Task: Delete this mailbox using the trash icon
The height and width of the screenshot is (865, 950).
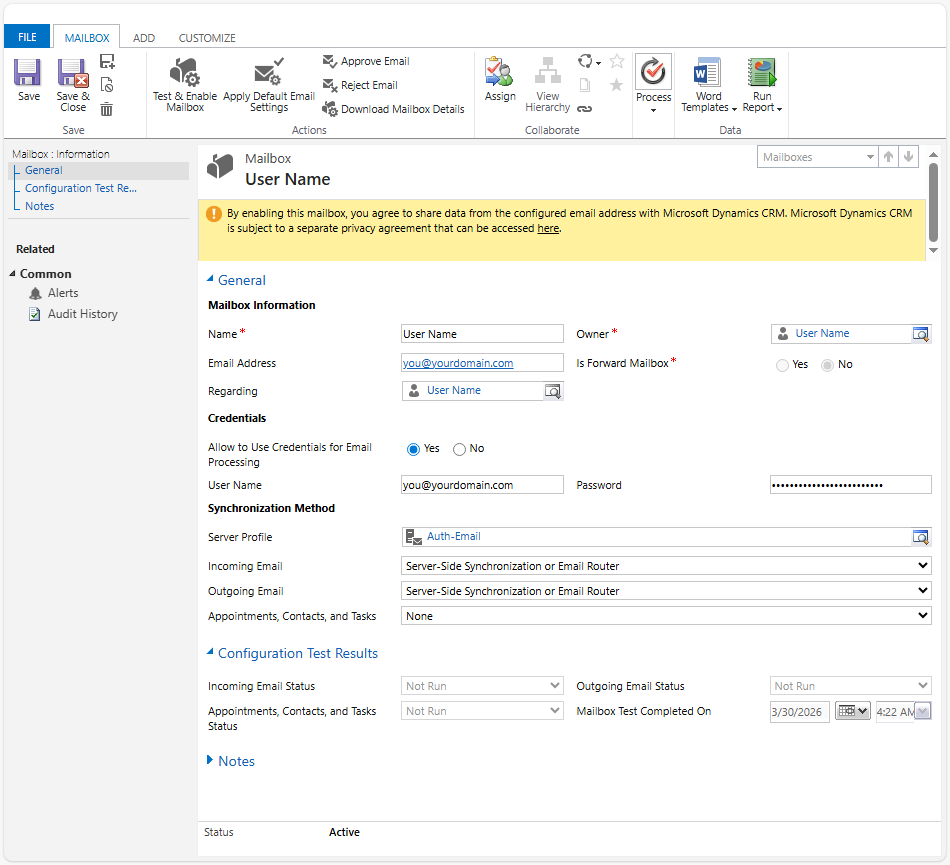Action: pyautogui.click(x=106, y=110)
